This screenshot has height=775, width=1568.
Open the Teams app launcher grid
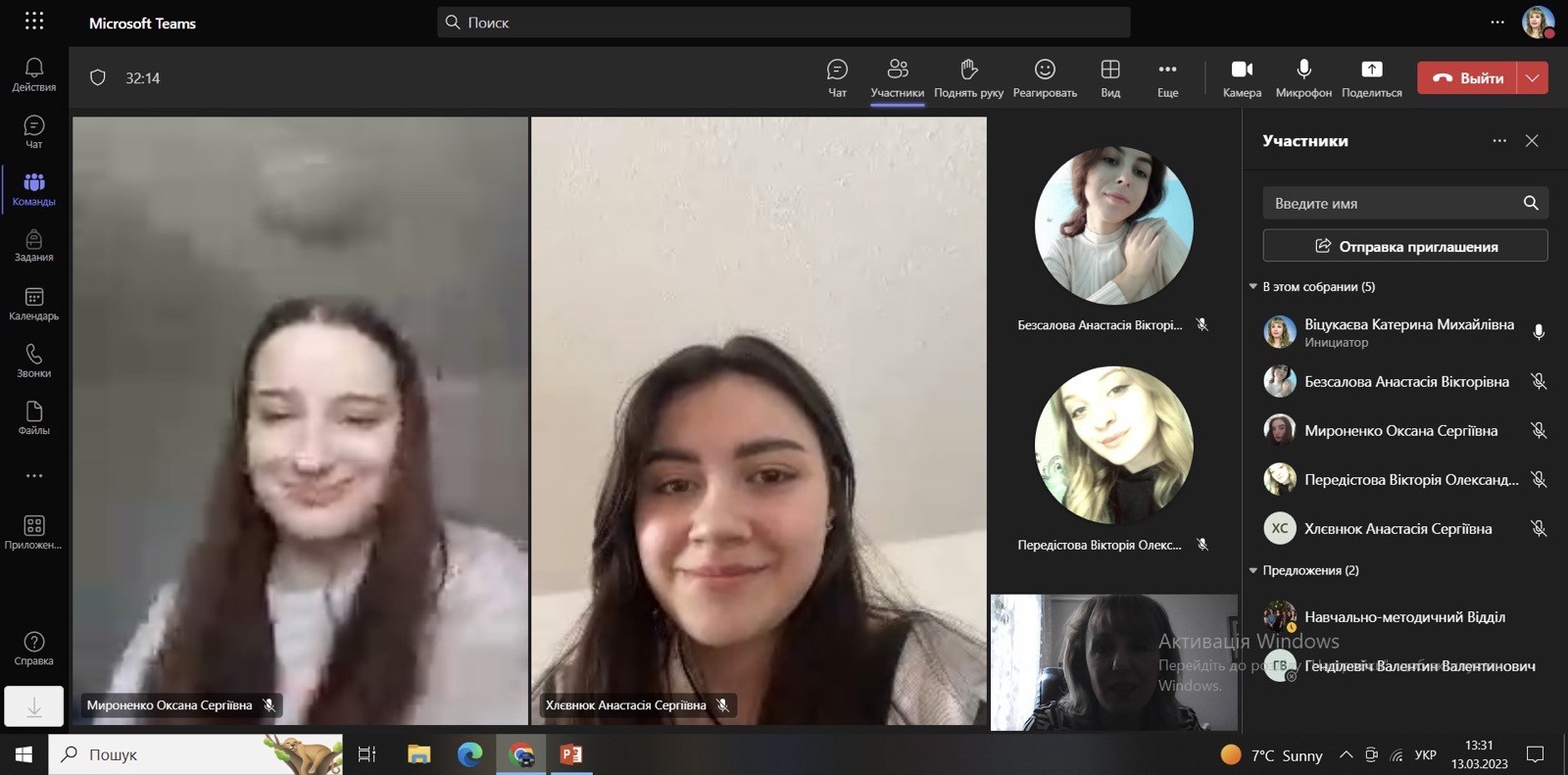pyautogui.click(x=34, y=21)
